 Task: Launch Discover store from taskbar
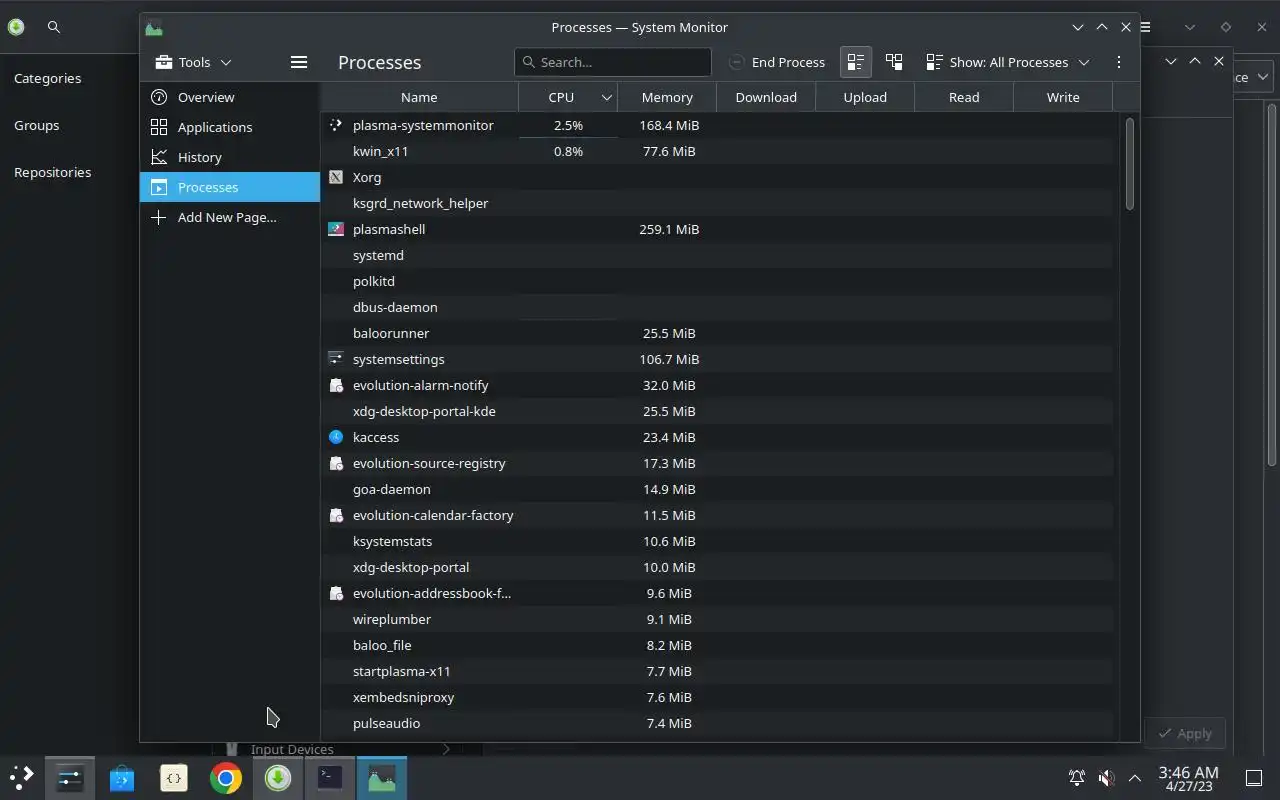pyautogui.click(x=122, y=777)
